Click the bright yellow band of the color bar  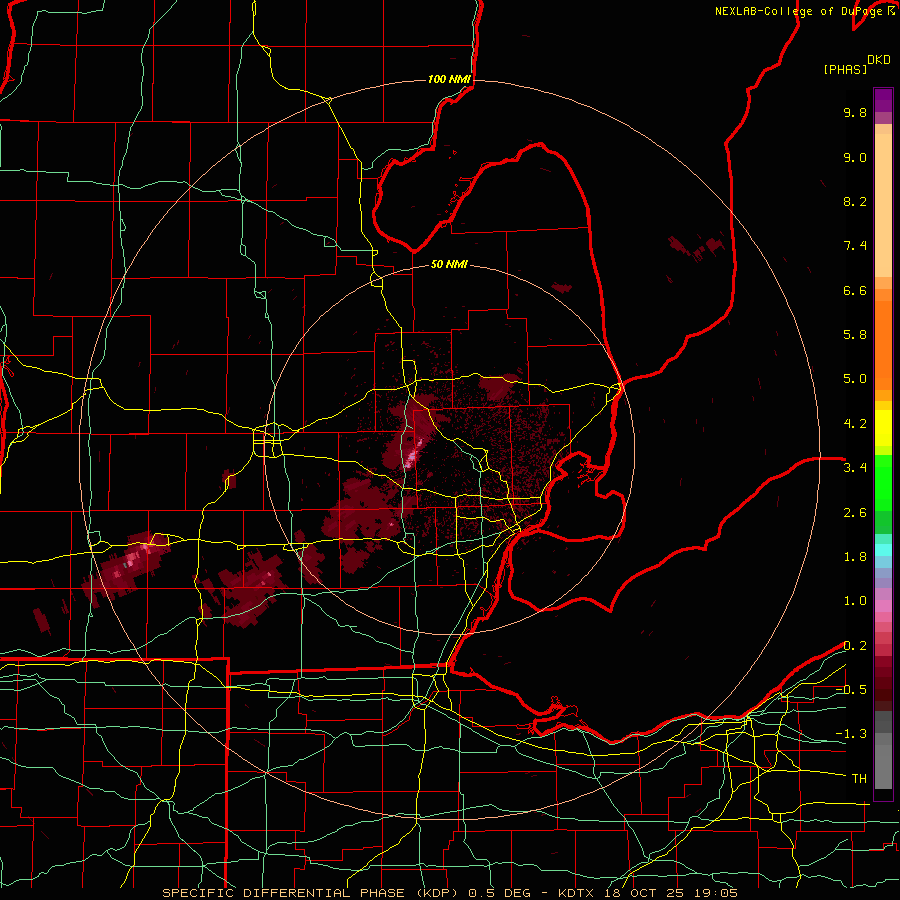[x=883, y=428]
